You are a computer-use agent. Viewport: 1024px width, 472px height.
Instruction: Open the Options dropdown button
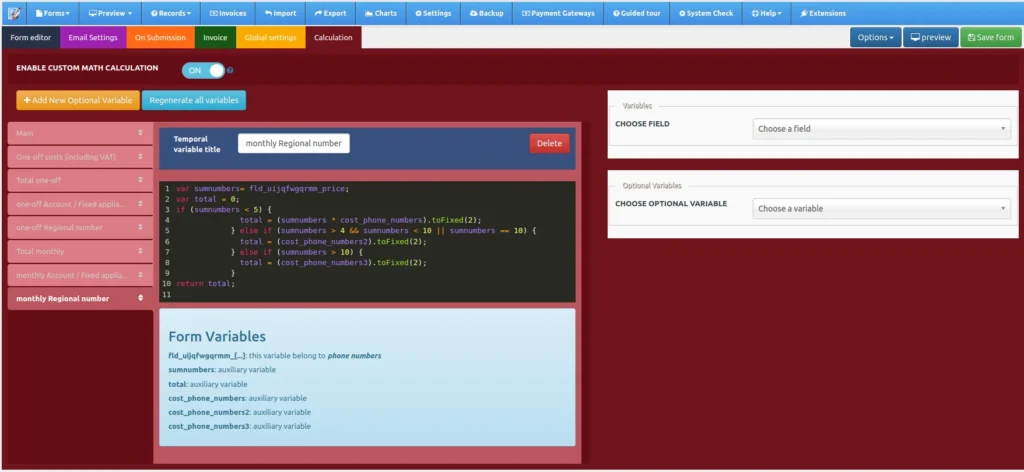[875, 37]
